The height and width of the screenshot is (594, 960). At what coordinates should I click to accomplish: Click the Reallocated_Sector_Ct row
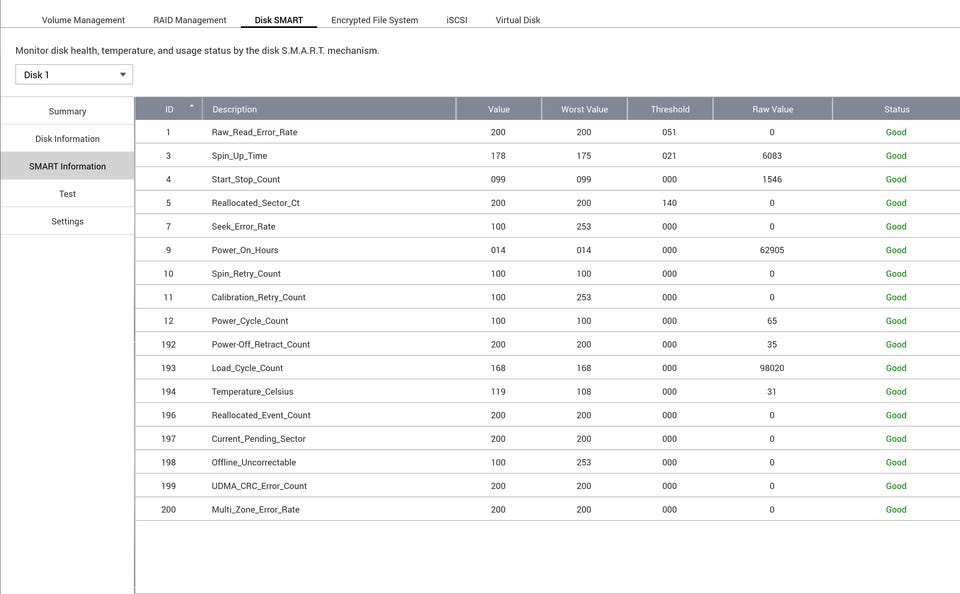(x=255, y=203)
